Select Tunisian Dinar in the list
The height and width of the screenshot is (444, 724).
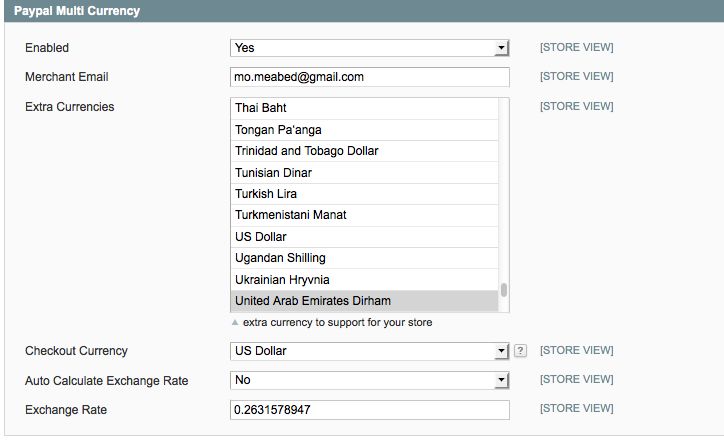pyautogui.click(x=364, y=173)
